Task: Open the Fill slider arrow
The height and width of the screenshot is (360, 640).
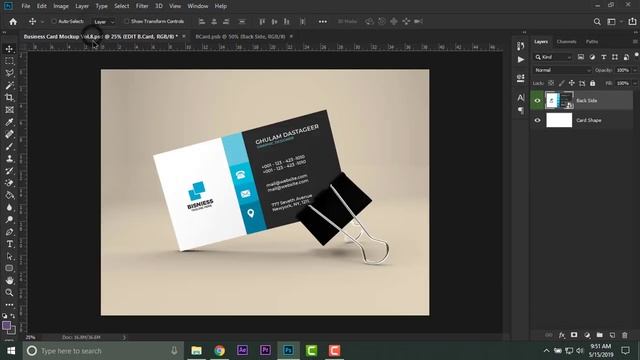Action: (x=635, y=83)
